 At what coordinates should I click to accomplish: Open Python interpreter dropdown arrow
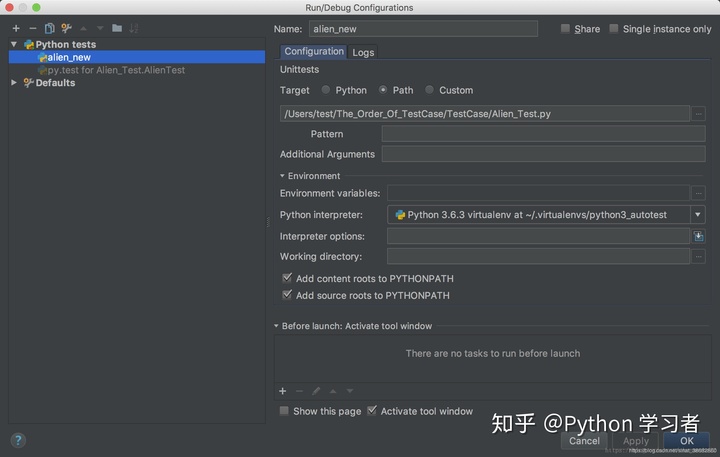tap(698, 214)
